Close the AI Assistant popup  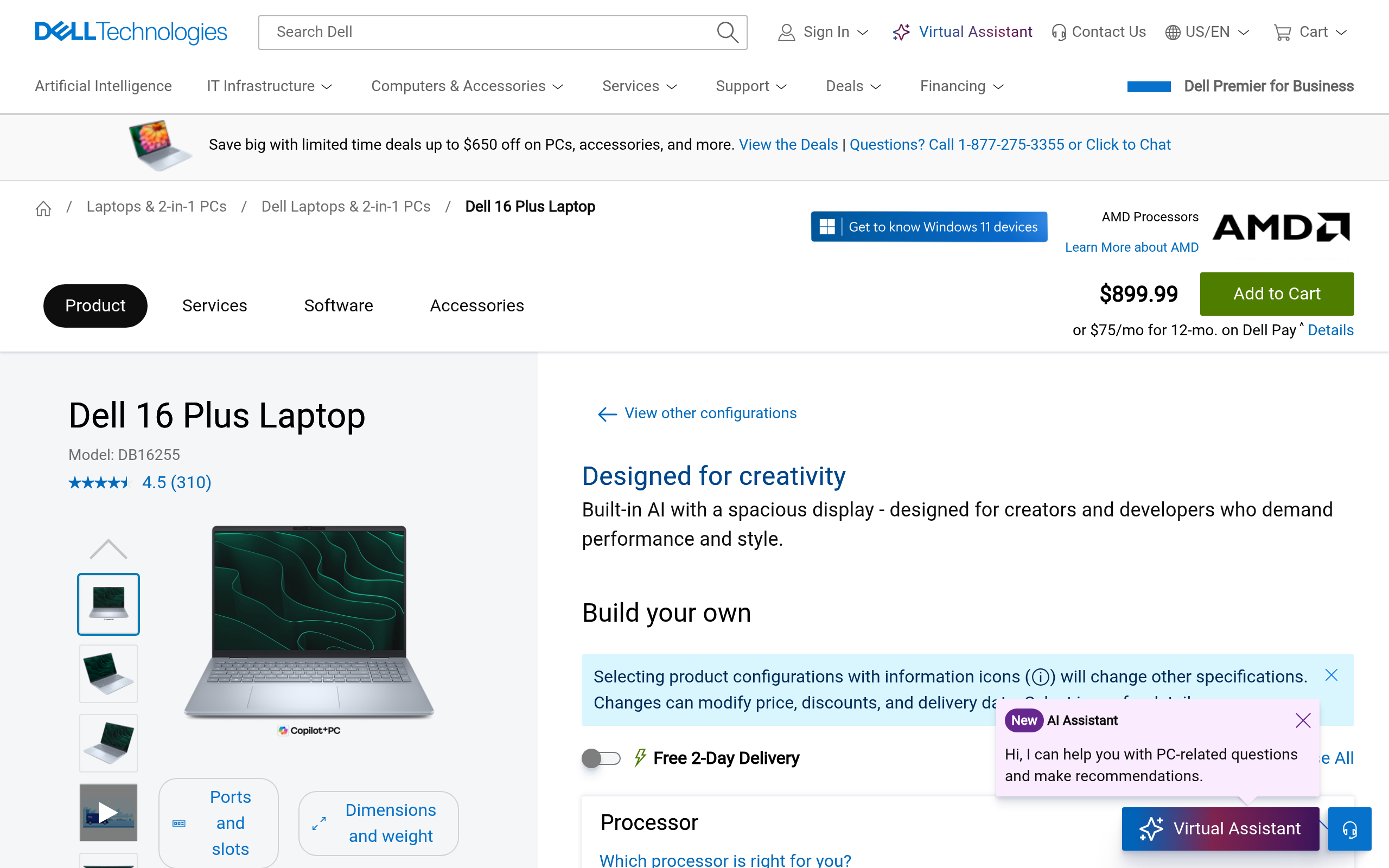tap(1303, 720)
